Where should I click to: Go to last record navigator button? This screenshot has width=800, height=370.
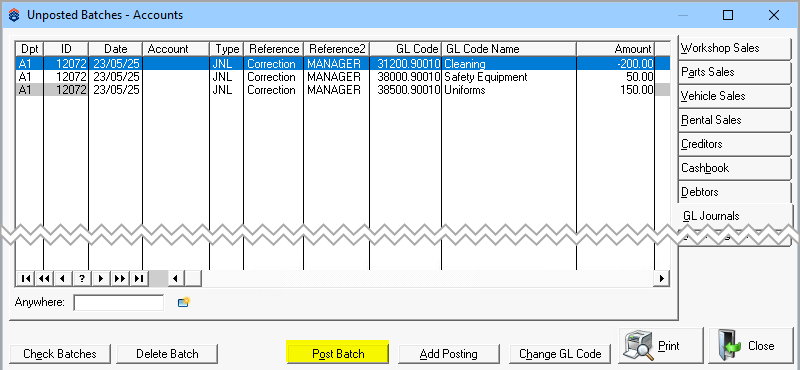tap(138, 279)
